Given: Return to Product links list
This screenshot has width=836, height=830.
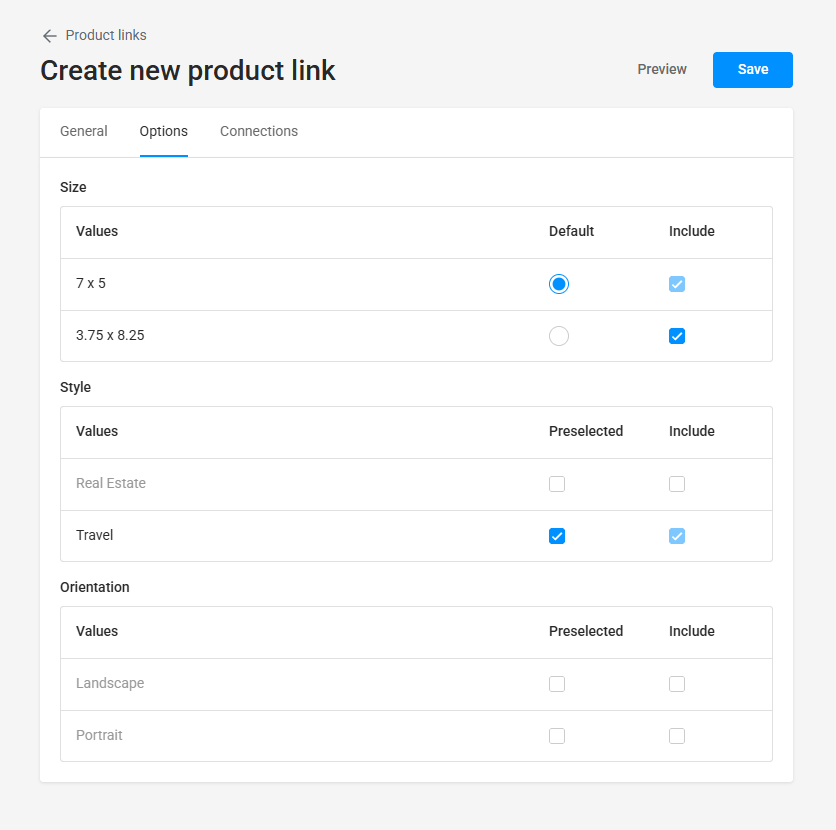Looking at the screenshot, I should [x=105, y=35].
